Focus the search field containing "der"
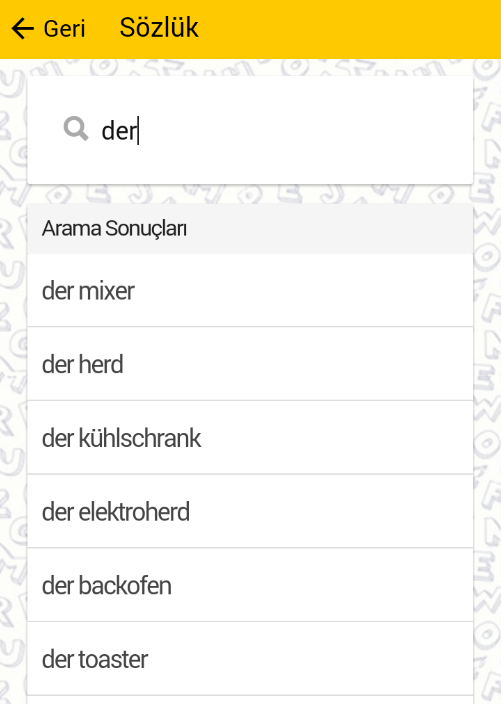 coord(250,130)
